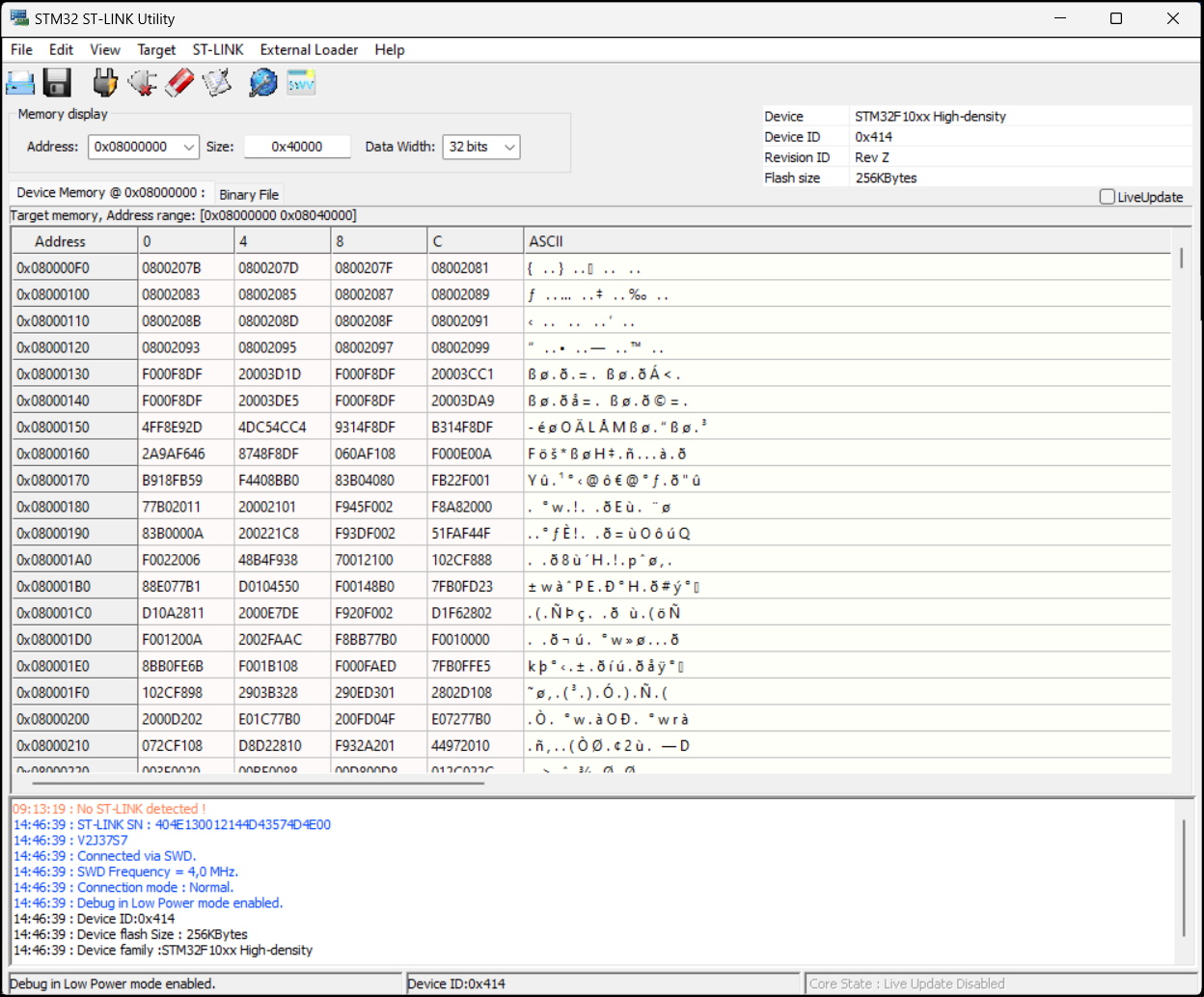The width and height of the screenshot is (1204, 997).
Task: Select memory cell 20003DE5
Action: [282, 401]
